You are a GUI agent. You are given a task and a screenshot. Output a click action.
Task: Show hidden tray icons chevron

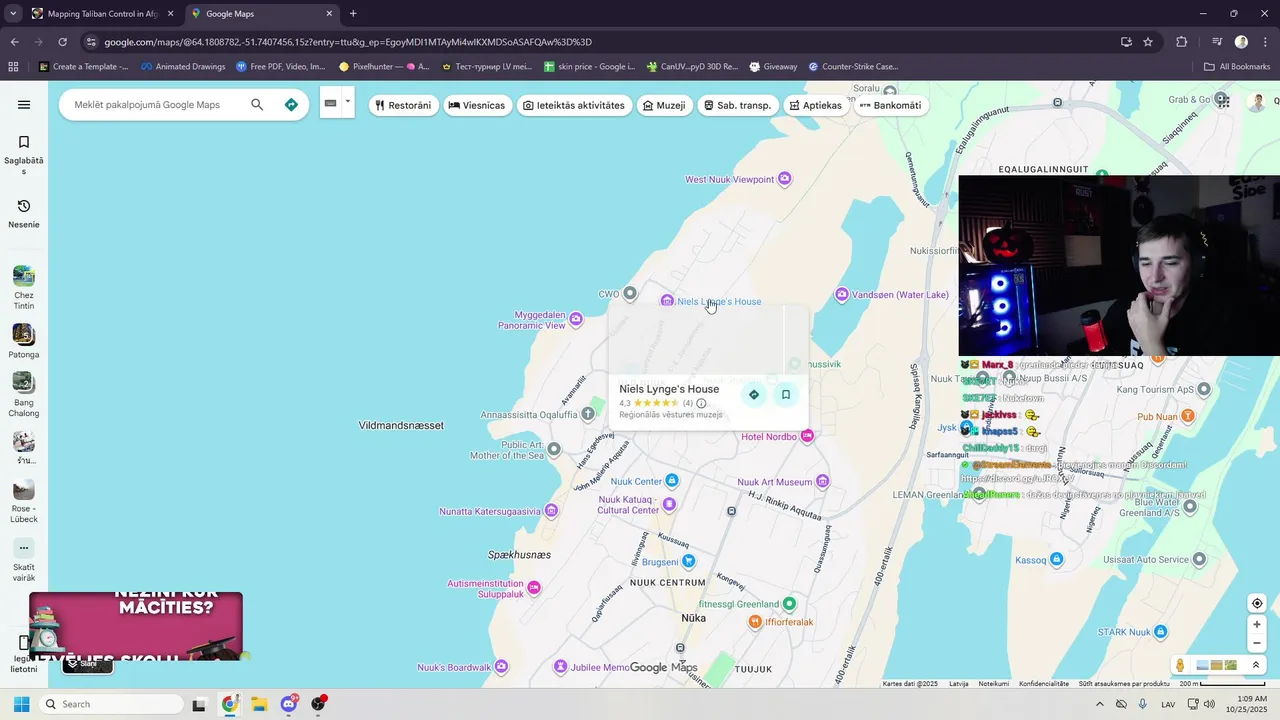click(1100, 704)
